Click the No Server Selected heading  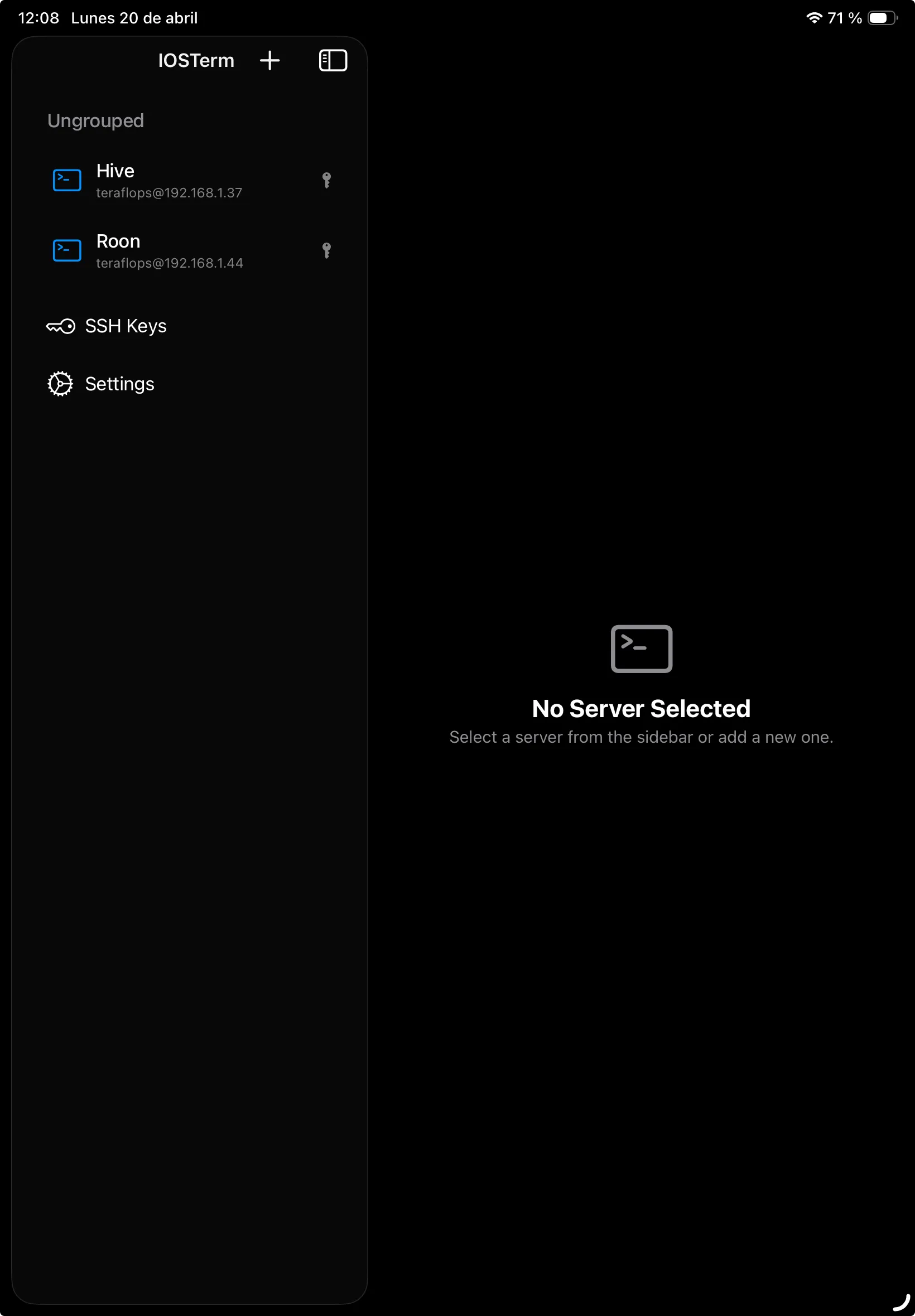tap(641, 709)
